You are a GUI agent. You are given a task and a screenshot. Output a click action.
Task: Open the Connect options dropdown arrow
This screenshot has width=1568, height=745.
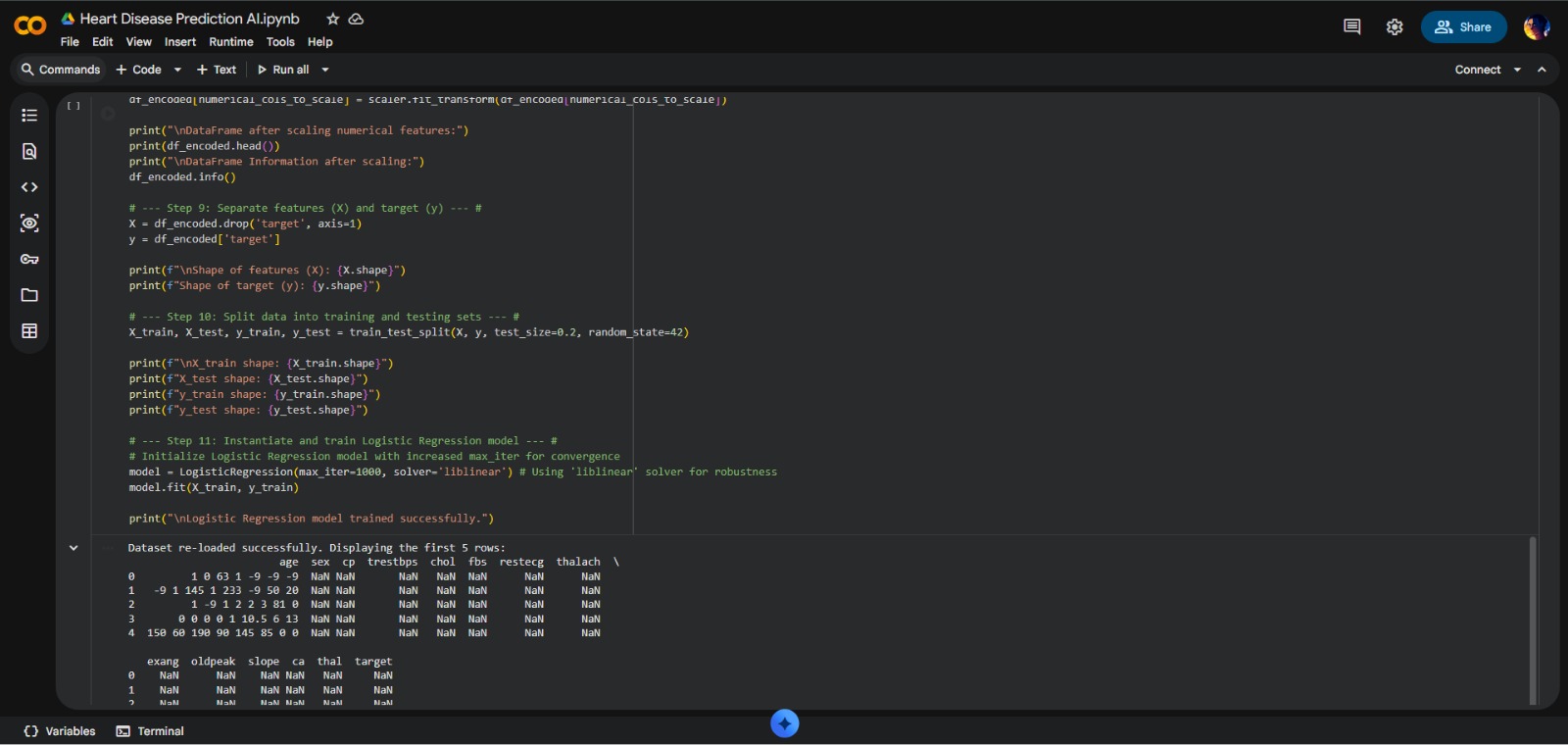(1517, 70)
